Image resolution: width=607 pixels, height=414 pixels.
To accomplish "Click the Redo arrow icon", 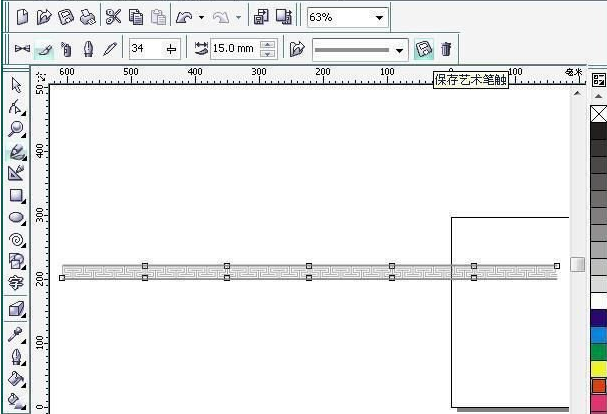I will pos(221,17).
